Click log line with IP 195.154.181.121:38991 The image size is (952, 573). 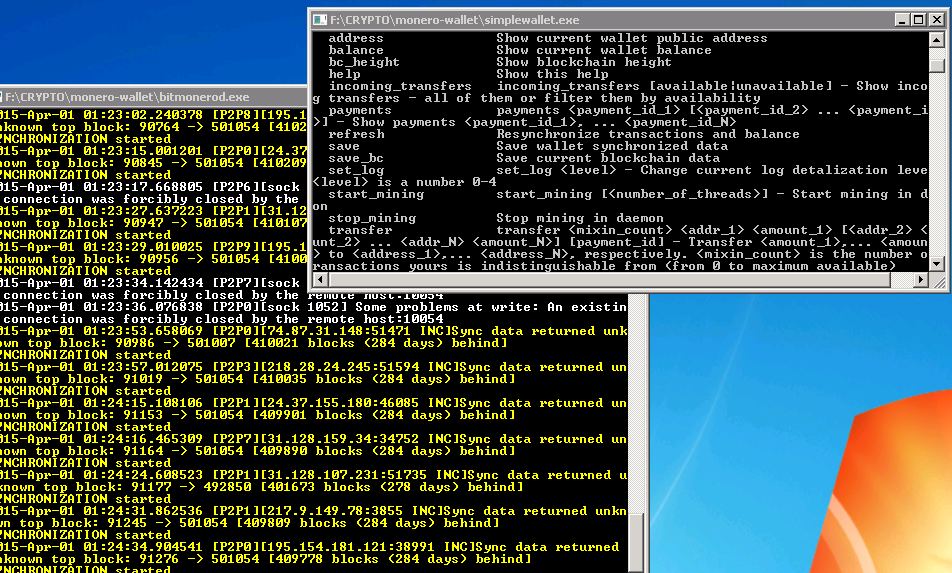coord(310,548)
